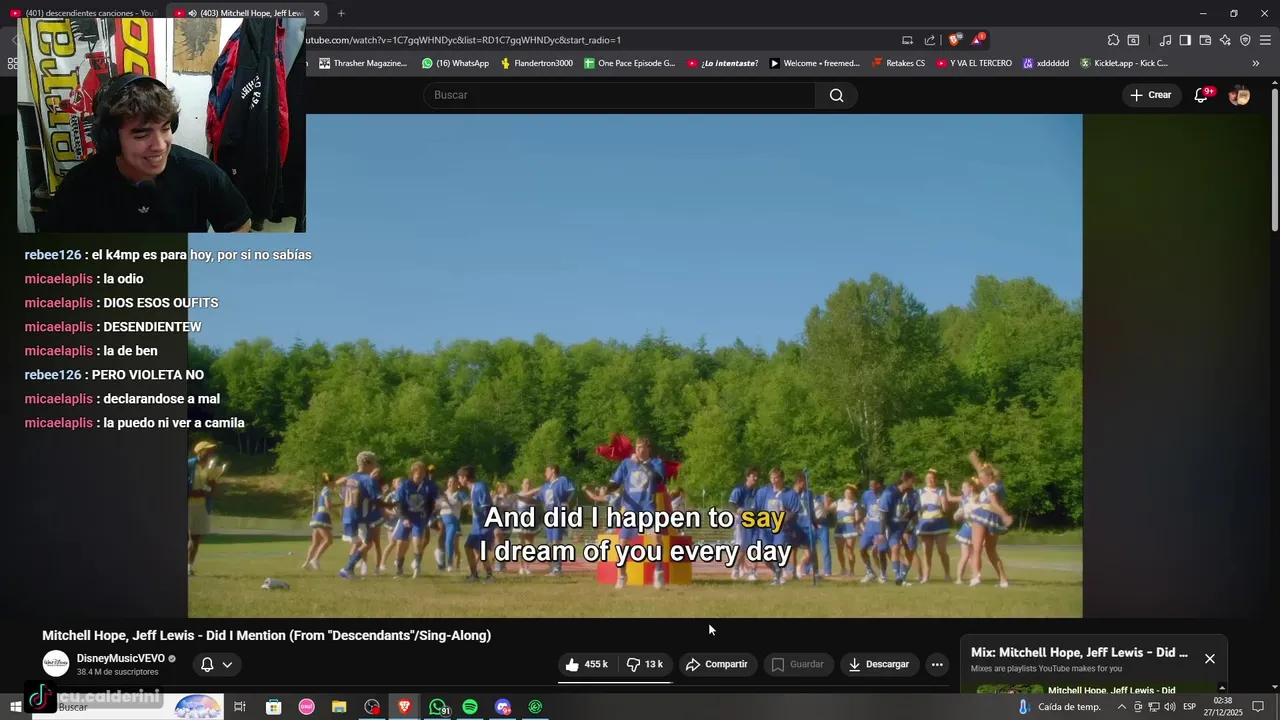This screenshot has height=720, width=1280.
Task: Open the three-dots more actions menu
Action: 937,664
